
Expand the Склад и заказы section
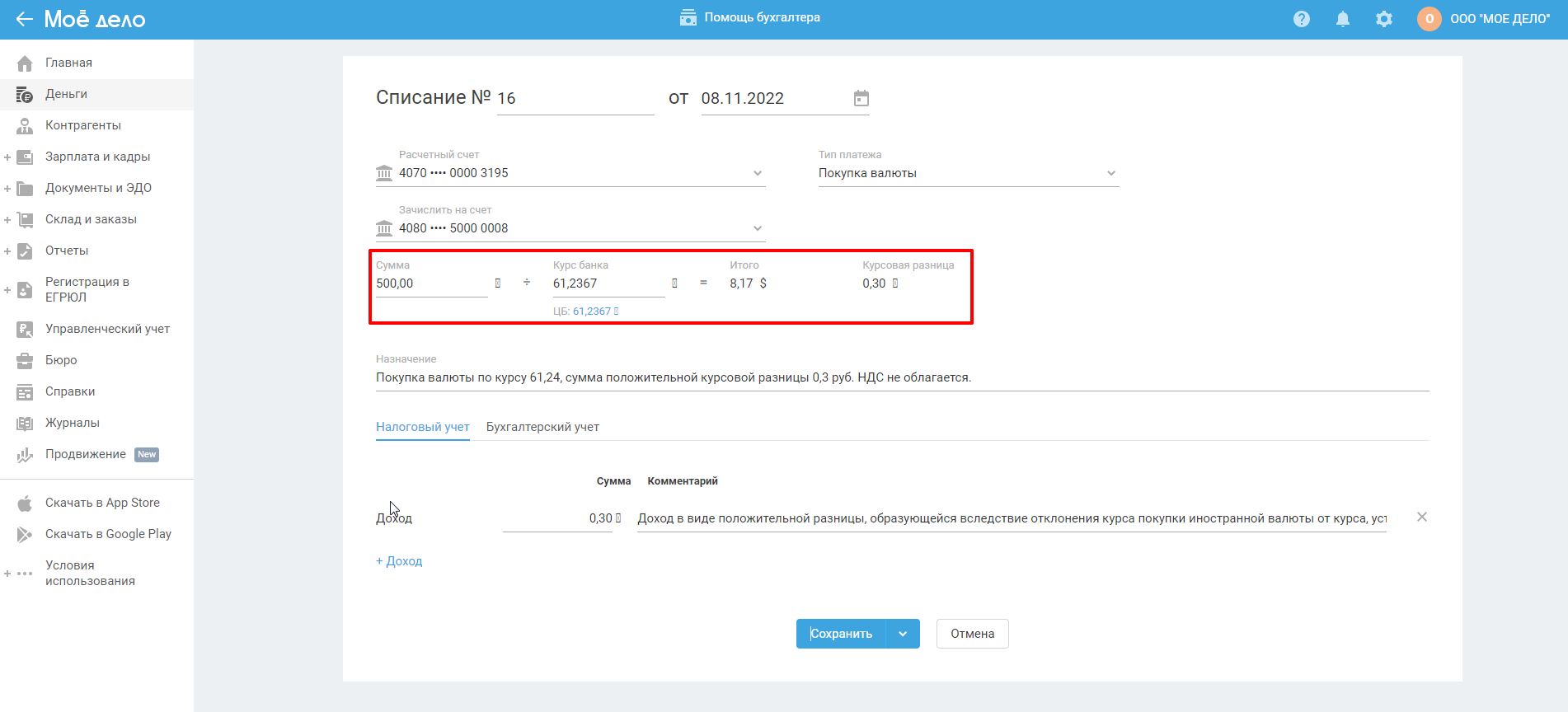[x=7, y=219]
